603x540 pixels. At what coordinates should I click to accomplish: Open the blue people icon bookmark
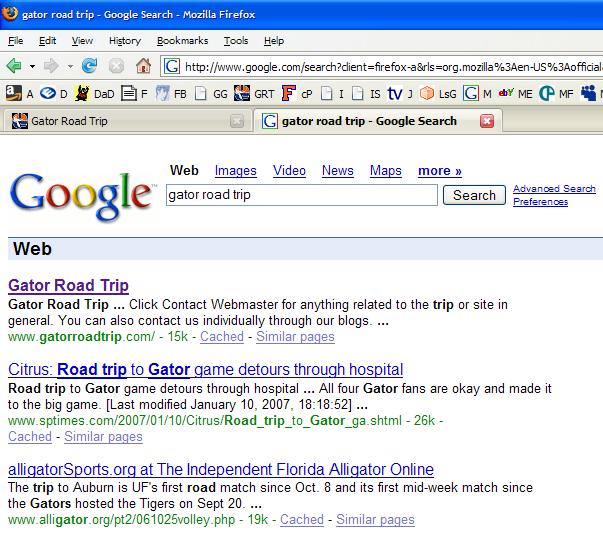pos(591,93)
